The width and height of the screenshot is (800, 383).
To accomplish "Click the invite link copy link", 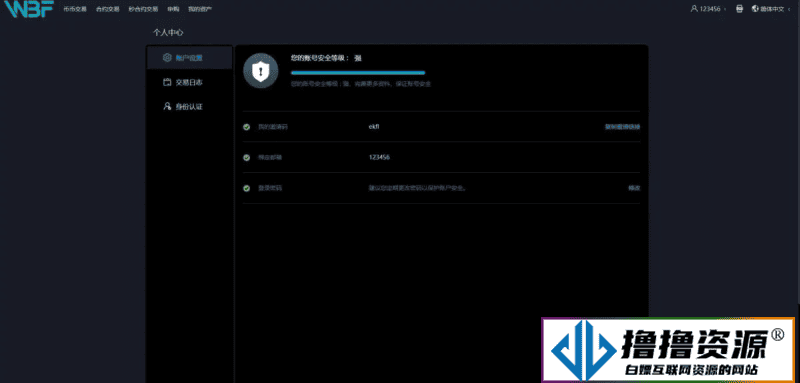I will coord(622,127).
